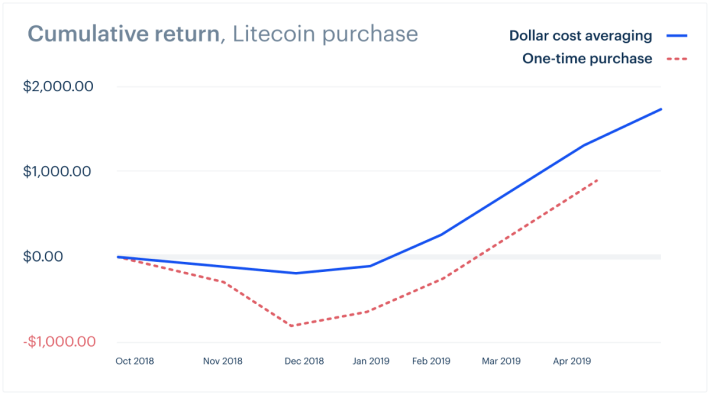Screen dimensions: 710x395
Task: Click the Jan 2019 x-axis label
Action: (371, 361)
